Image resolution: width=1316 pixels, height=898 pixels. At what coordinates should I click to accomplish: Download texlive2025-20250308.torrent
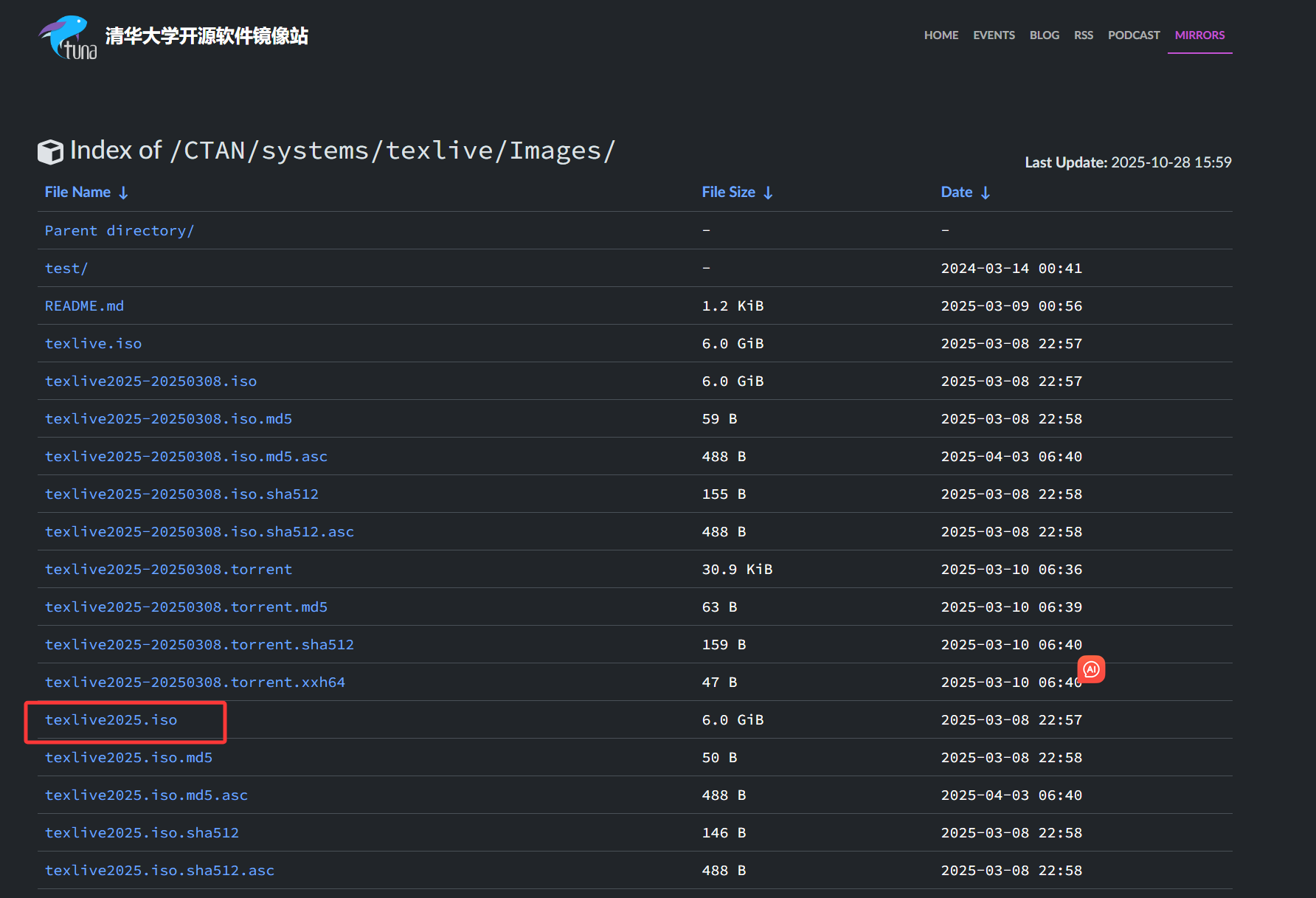[168, 570]
